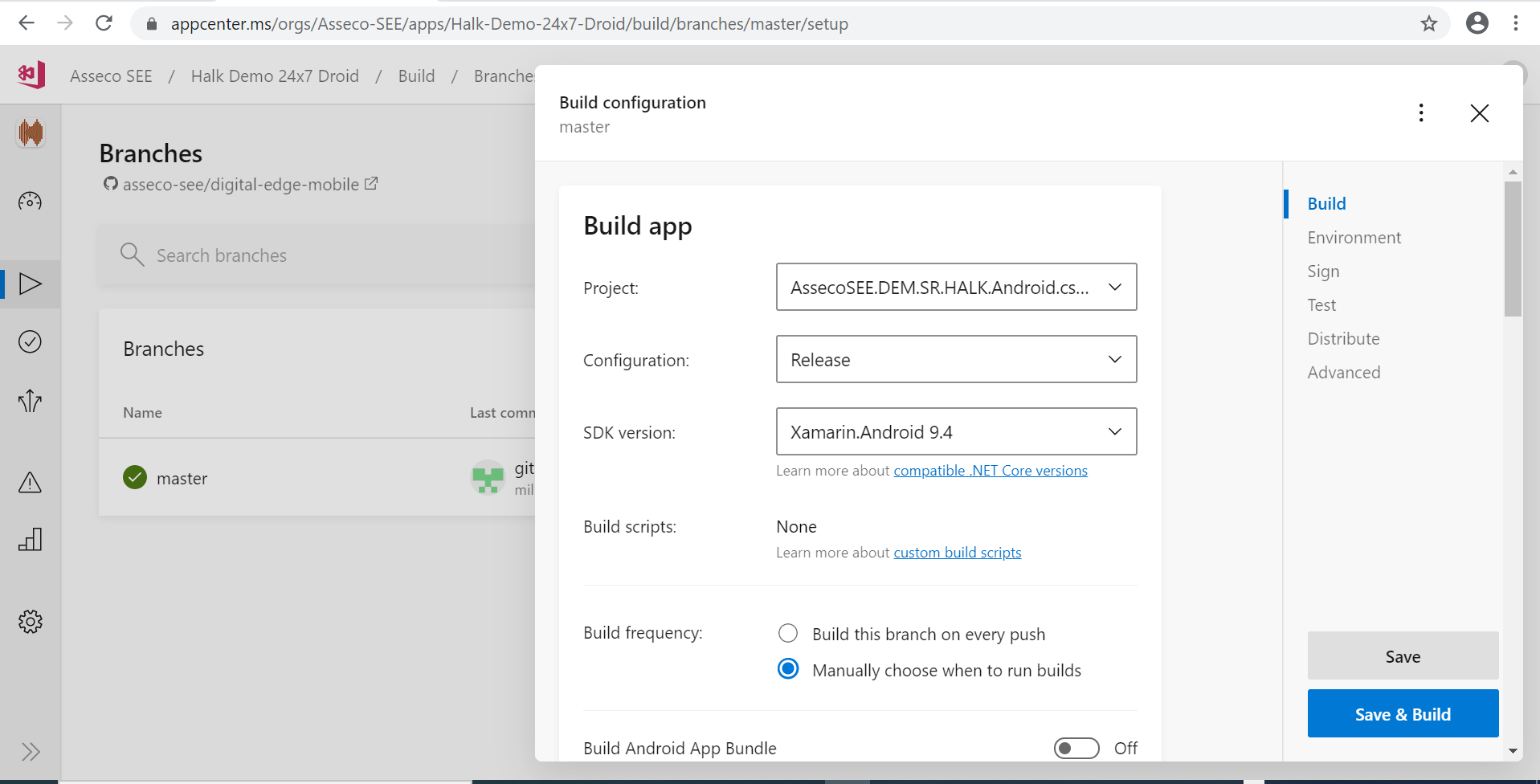Open the Test checkmark icon in sidebar
The height and width of the screenshot is (784, 1540).
click(30, 341)
